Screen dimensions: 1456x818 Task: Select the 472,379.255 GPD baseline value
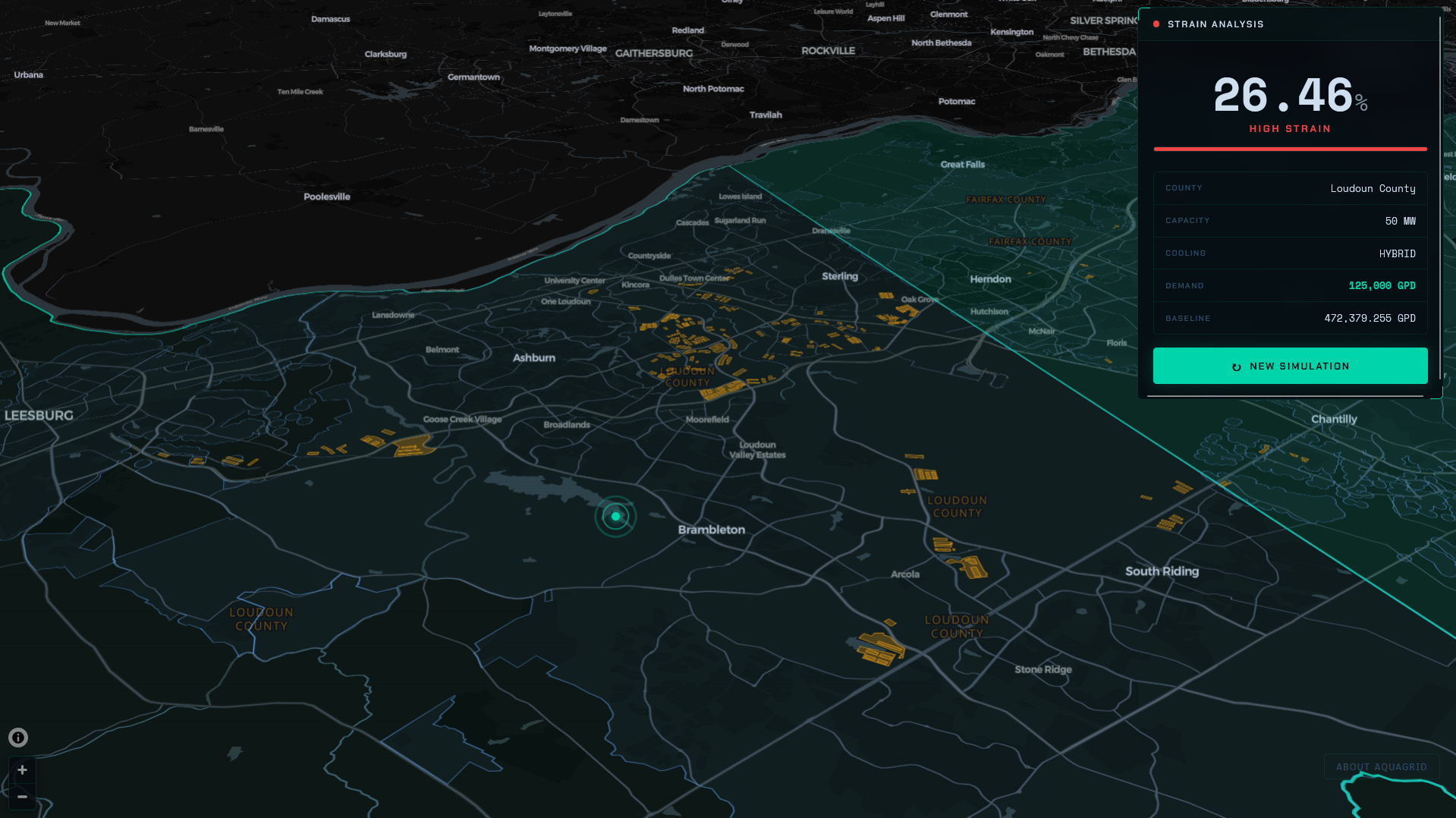(1370, 318)
